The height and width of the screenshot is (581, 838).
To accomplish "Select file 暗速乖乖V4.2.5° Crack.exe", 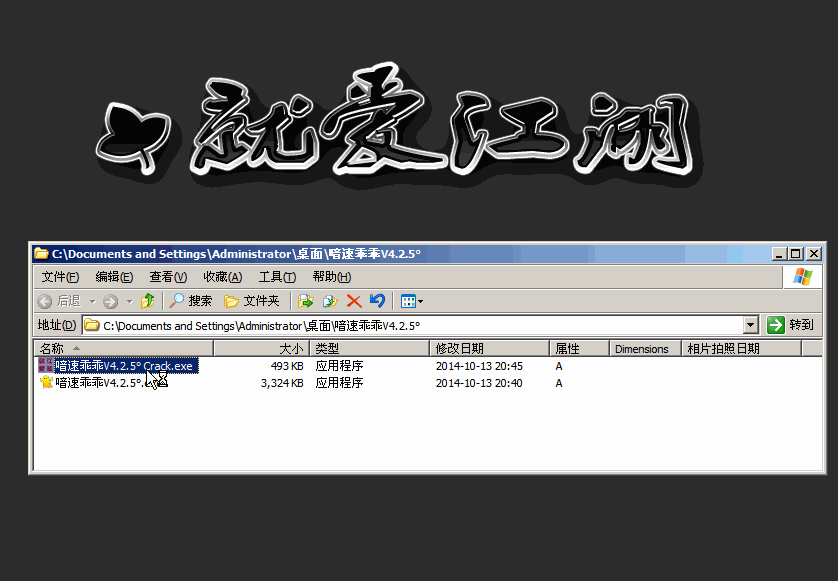I will click(x=127, y=366).
